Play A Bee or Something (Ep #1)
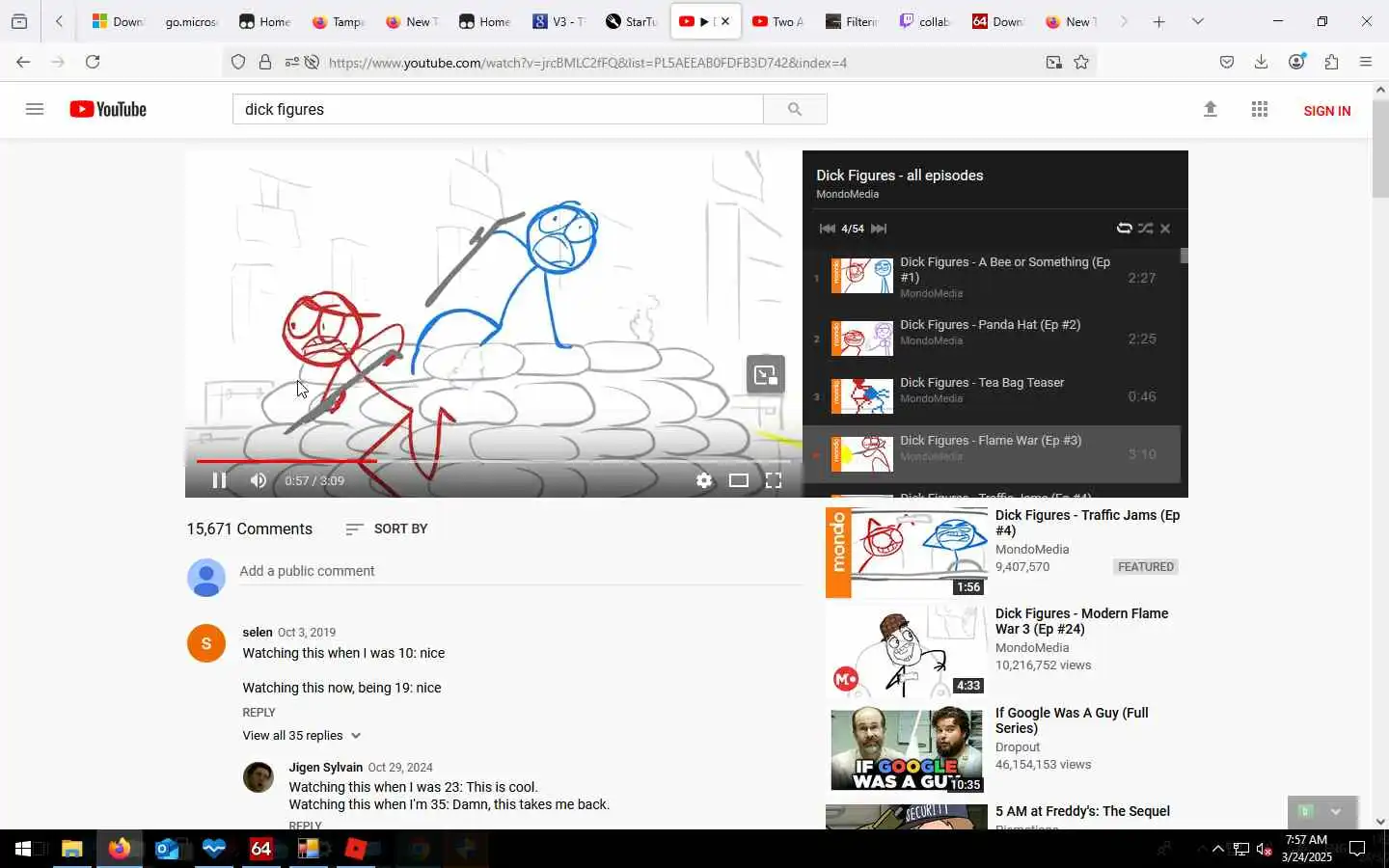Screen dimensions: 1389x868 pos(991,277)
